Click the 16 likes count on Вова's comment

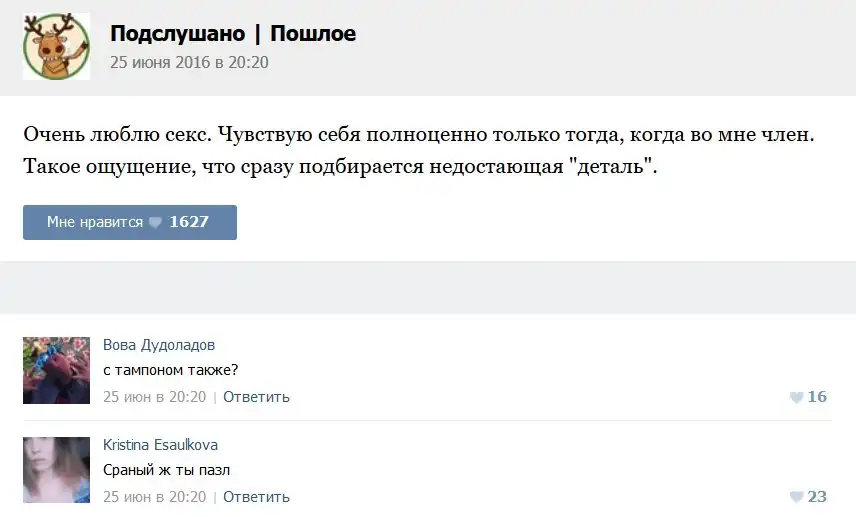817,397
